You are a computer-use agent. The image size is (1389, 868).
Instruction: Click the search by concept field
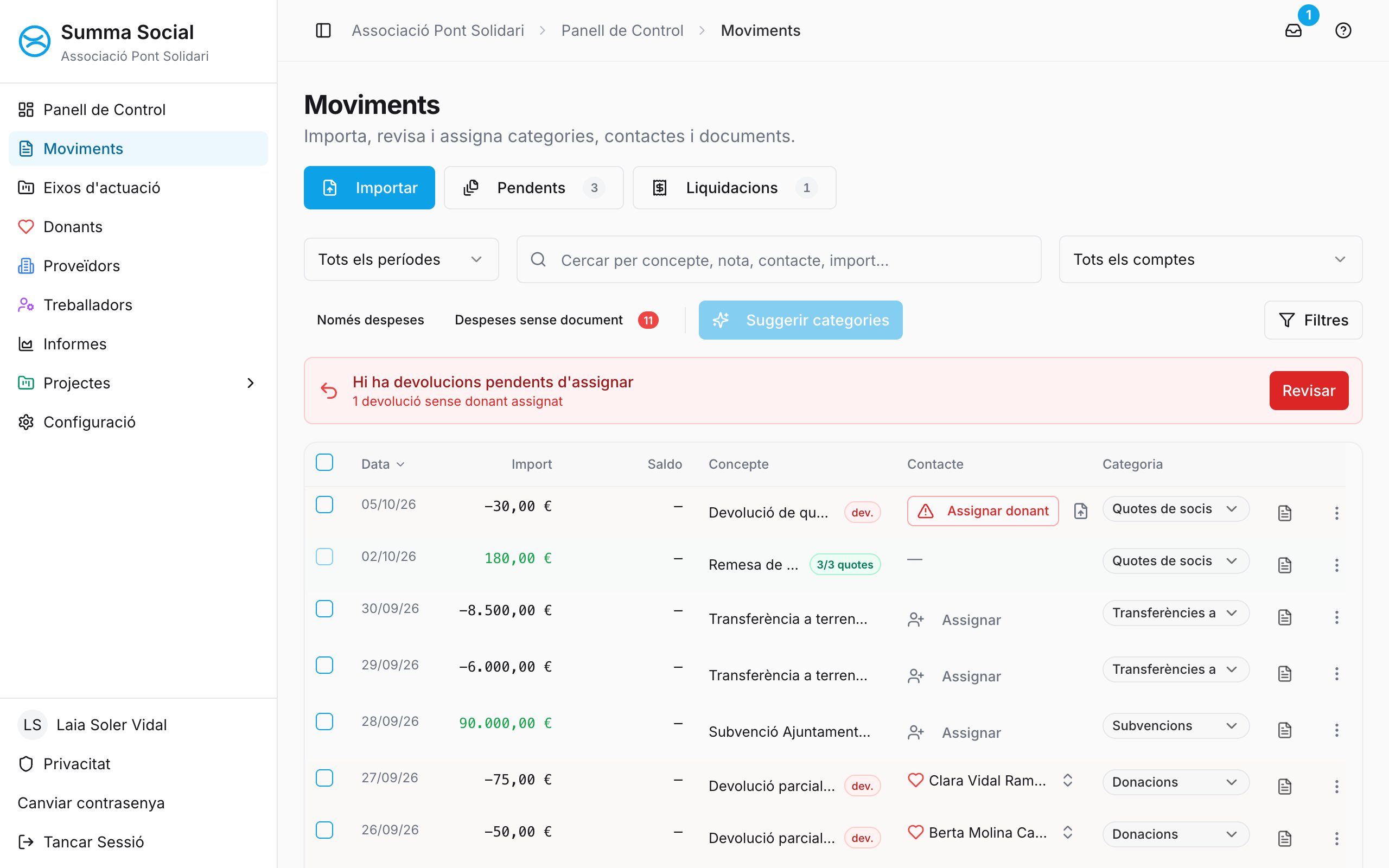pos(779,259)
